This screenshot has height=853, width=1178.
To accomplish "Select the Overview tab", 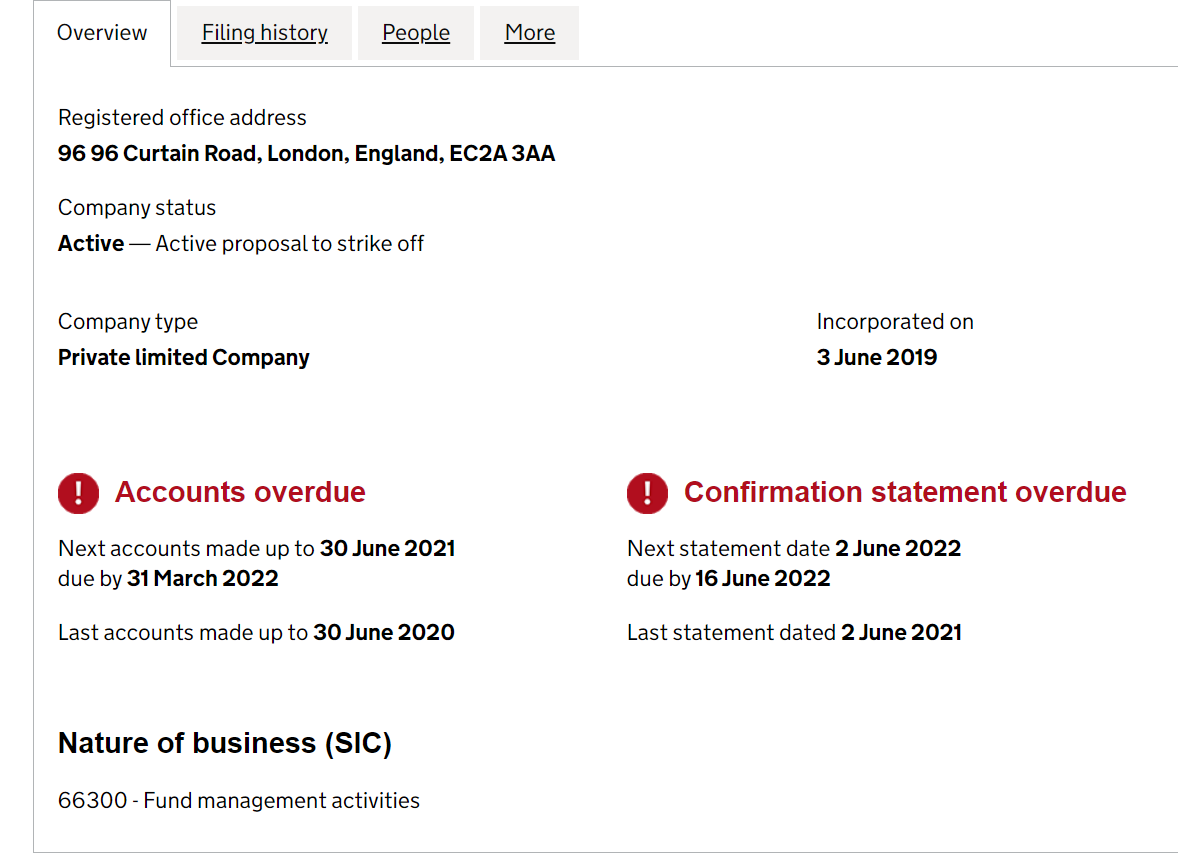I will coord(102,33).
